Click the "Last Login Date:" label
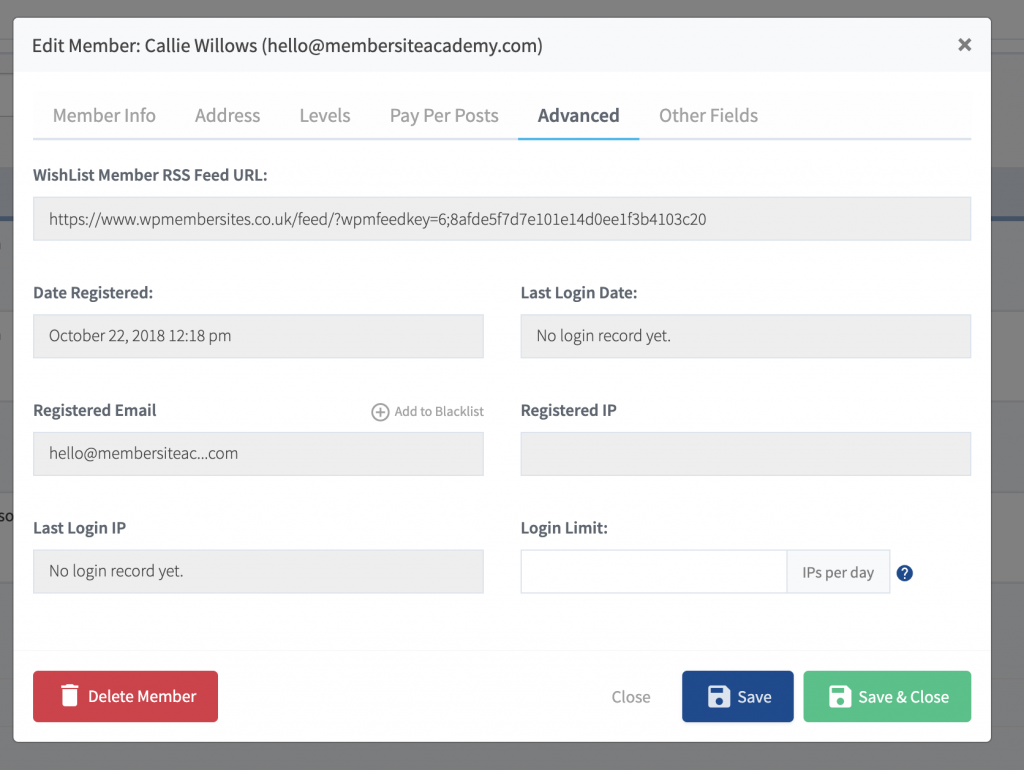 point(579,293)
